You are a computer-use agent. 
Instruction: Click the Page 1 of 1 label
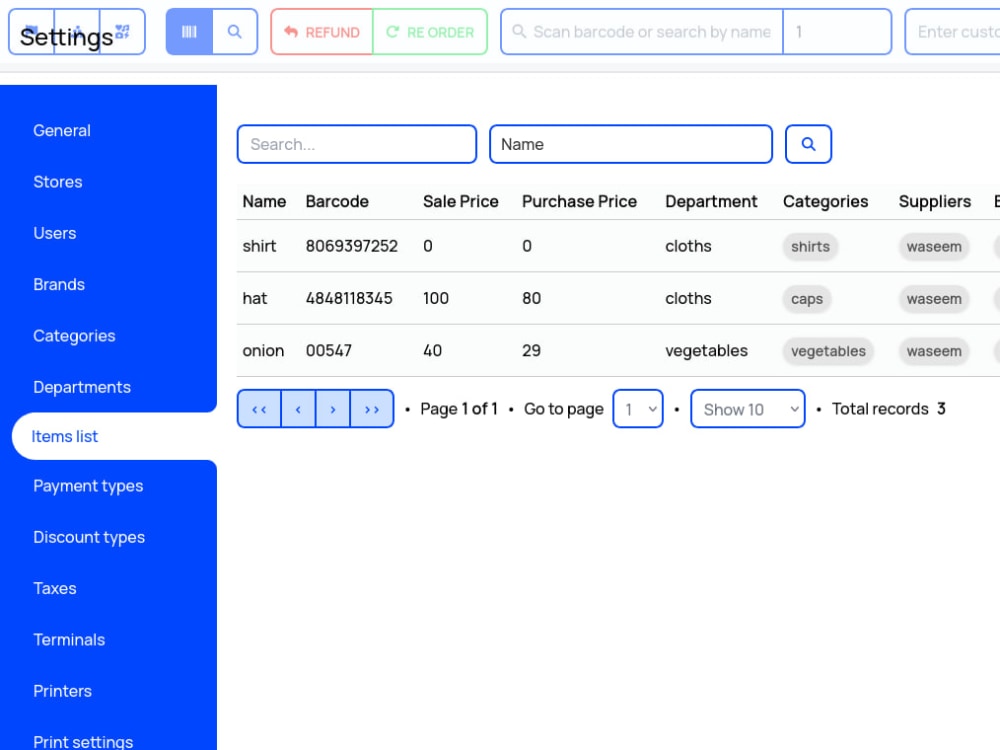[459, 409]
